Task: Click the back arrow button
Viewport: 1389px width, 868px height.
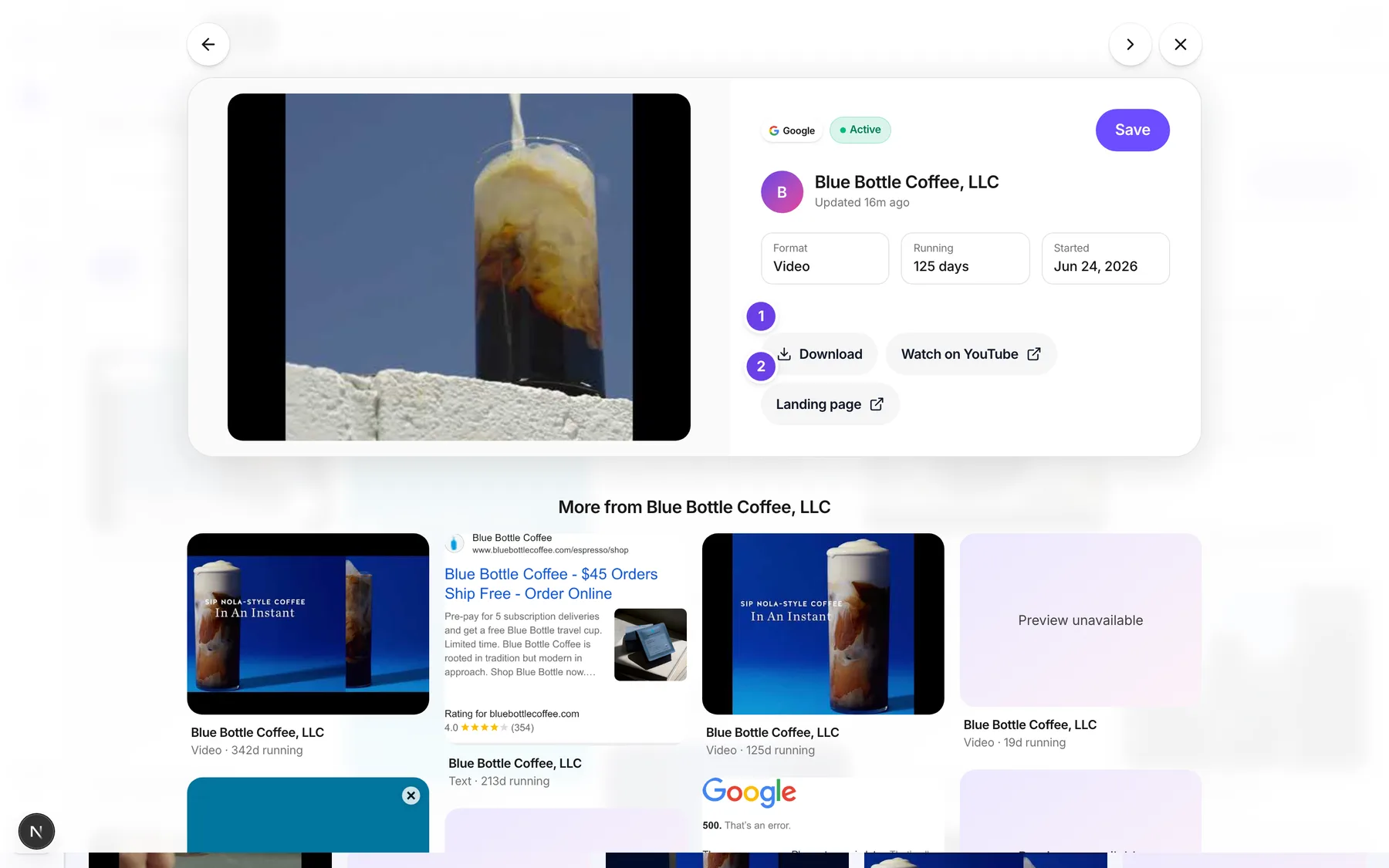Action: click(x=208, y=45)
